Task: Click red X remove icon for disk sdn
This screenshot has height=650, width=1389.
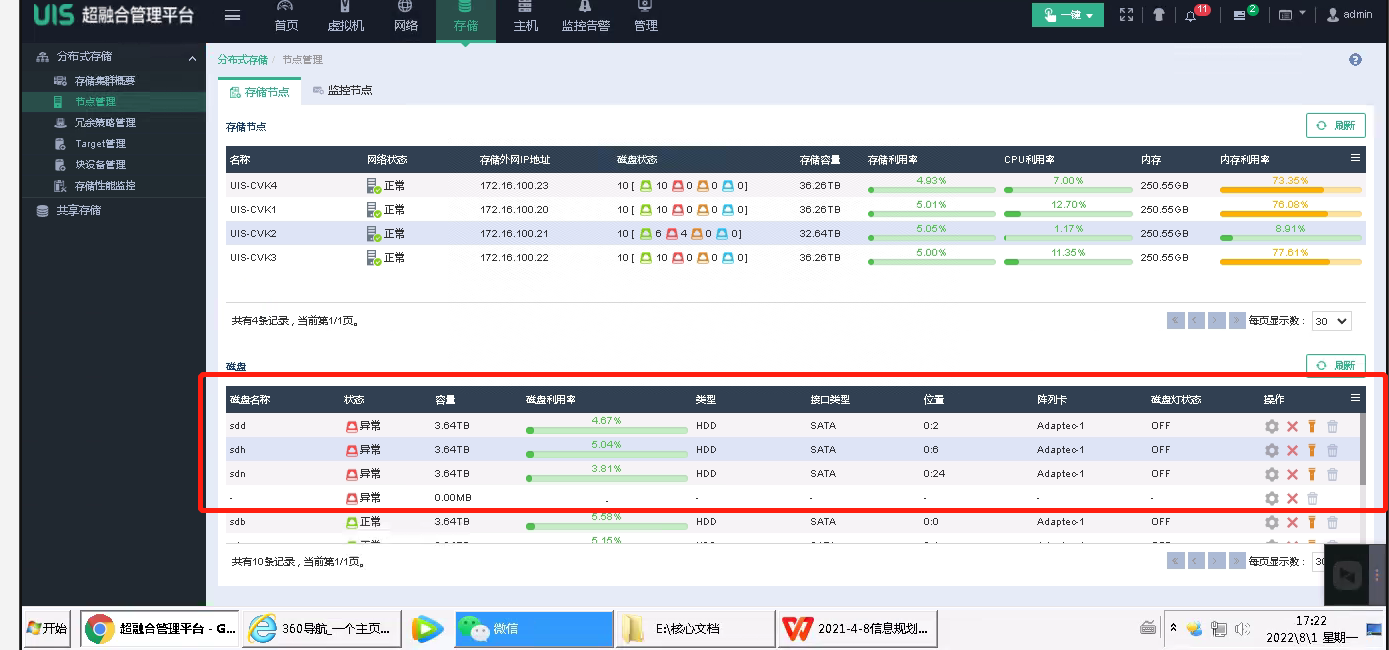Action: 1292,474
